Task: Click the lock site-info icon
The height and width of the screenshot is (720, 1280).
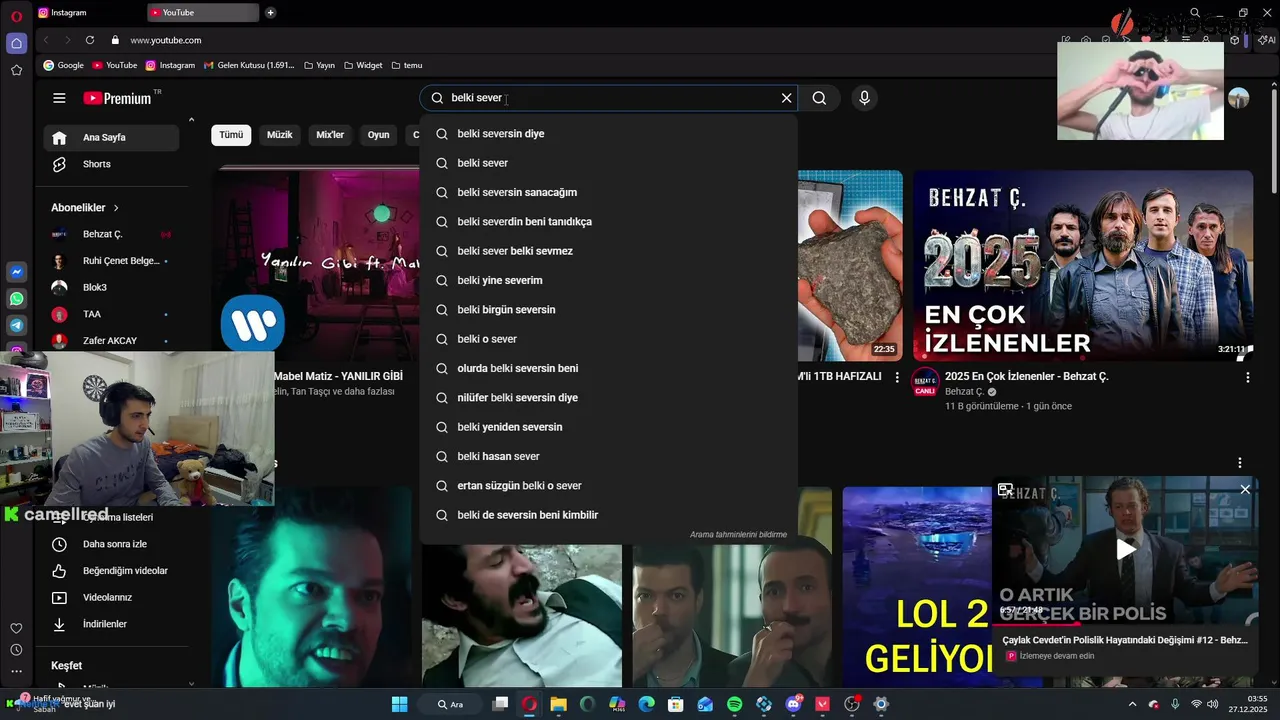Action: pos(115,40)
